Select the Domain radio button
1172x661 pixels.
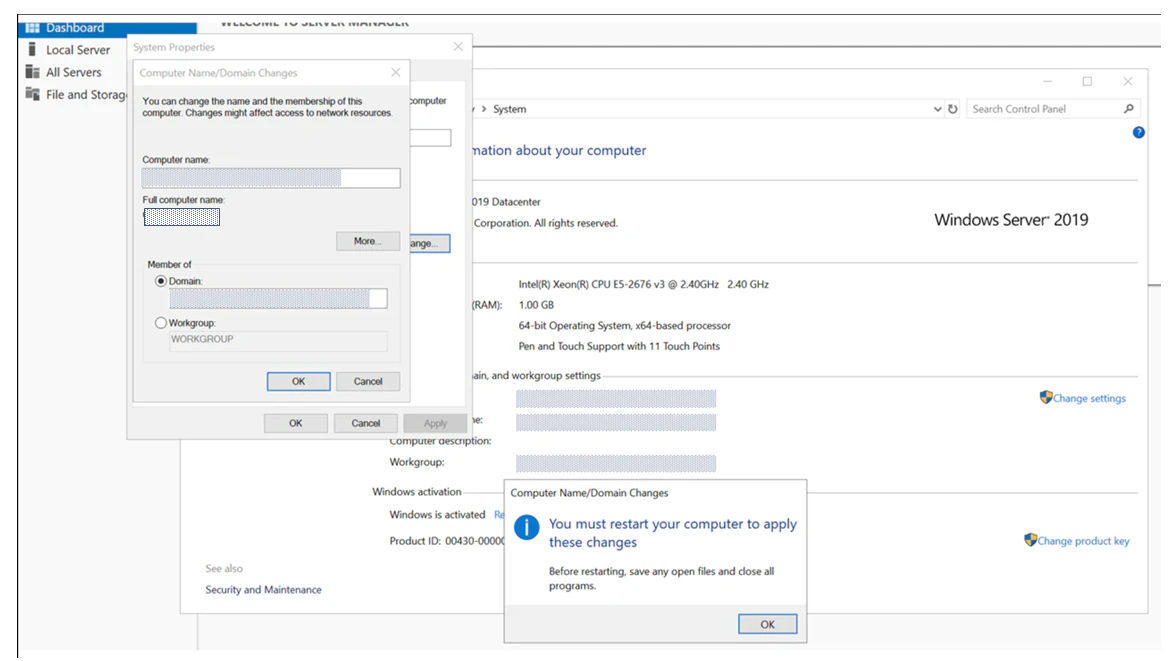tap(161, 281)
